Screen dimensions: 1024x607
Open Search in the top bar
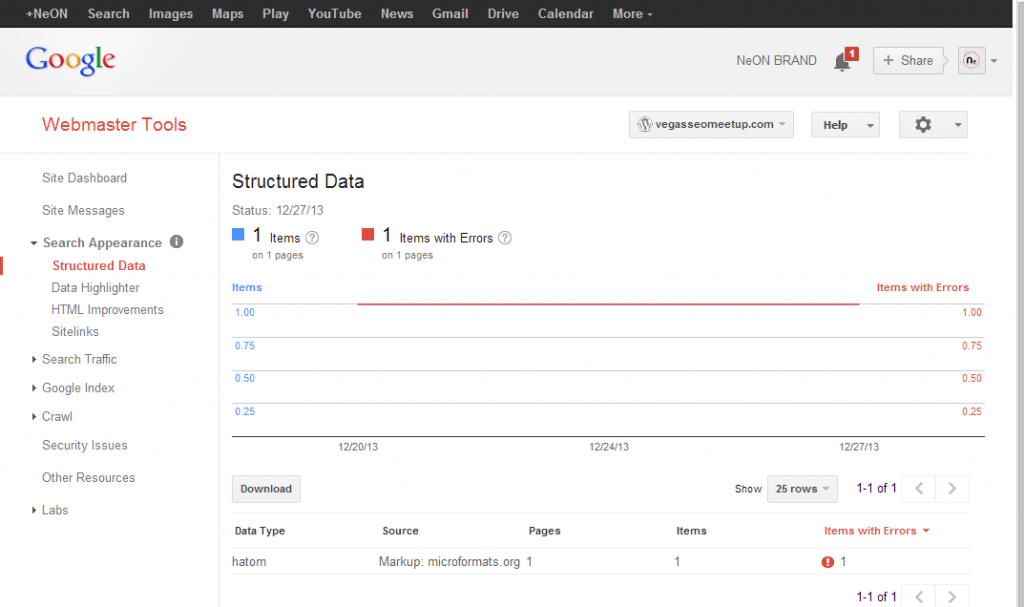(108, 14)
